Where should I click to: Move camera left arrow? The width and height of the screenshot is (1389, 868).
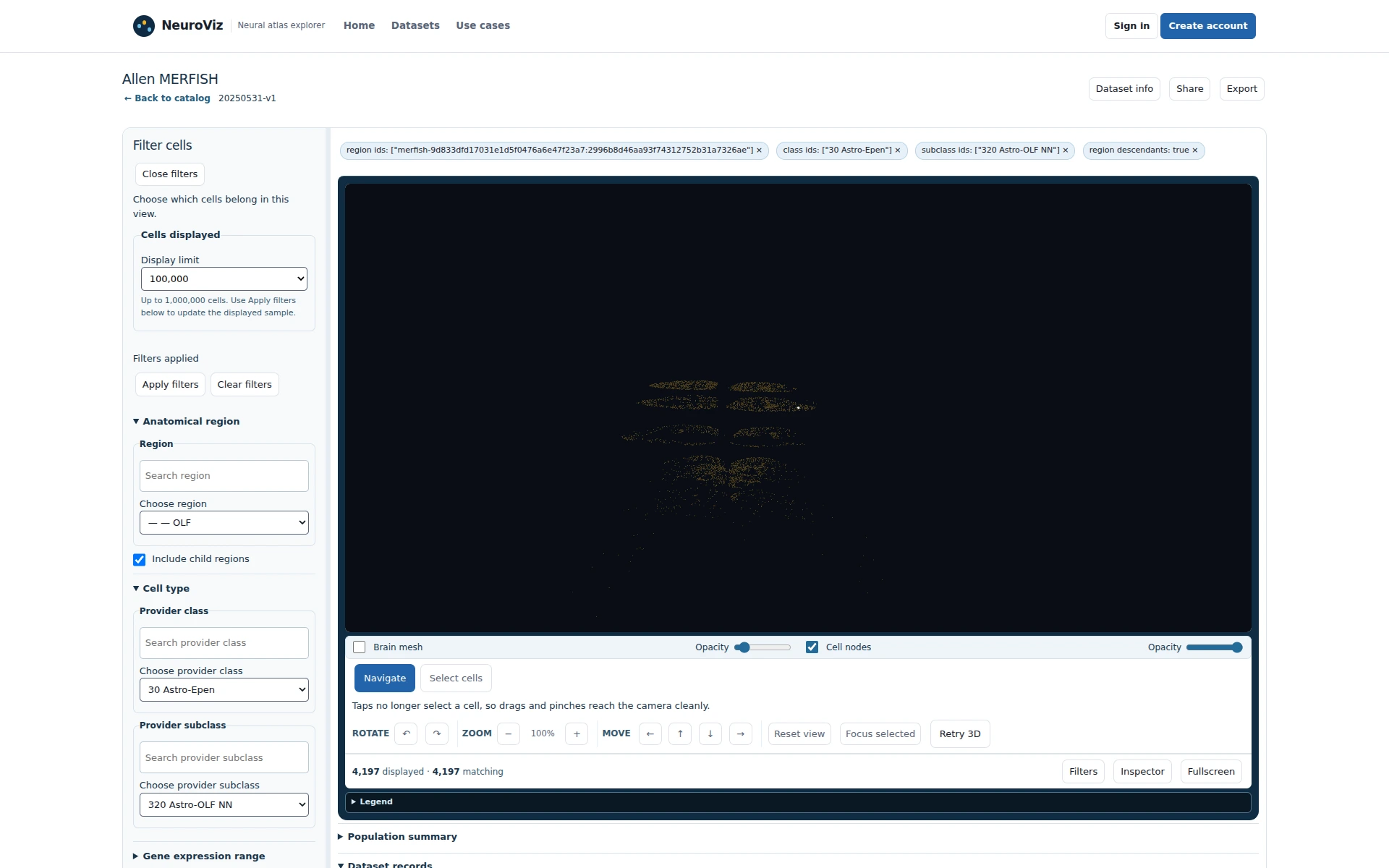[x=650, y=733]
